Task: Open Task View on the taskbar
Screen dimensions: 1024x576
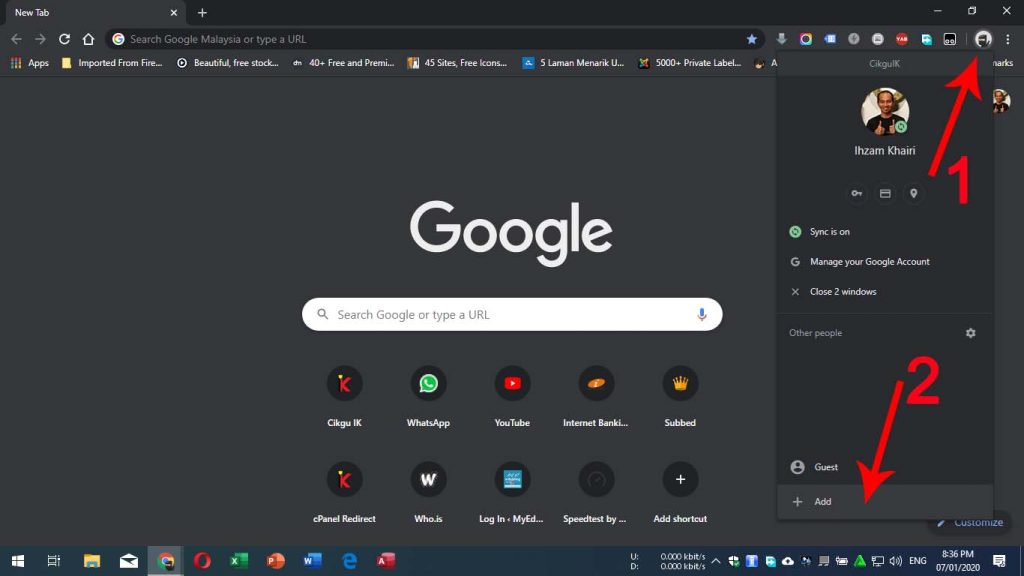Action: point(54,560)
